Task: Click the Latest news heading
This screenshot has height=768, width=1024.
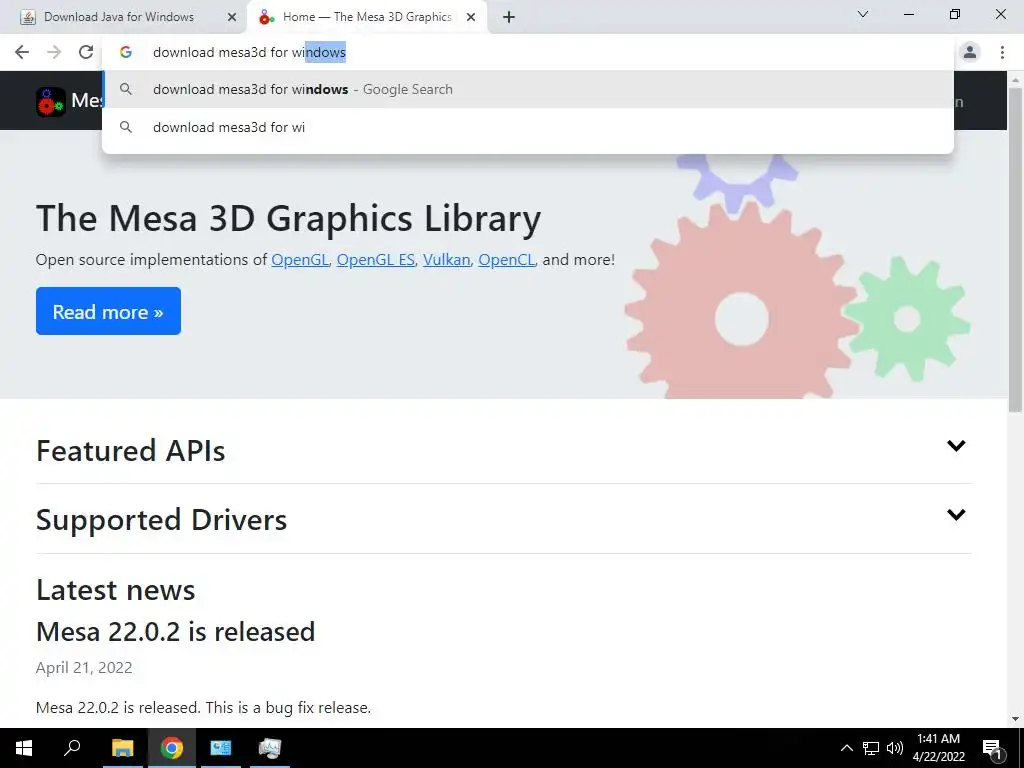Action: tap(116, 590)
